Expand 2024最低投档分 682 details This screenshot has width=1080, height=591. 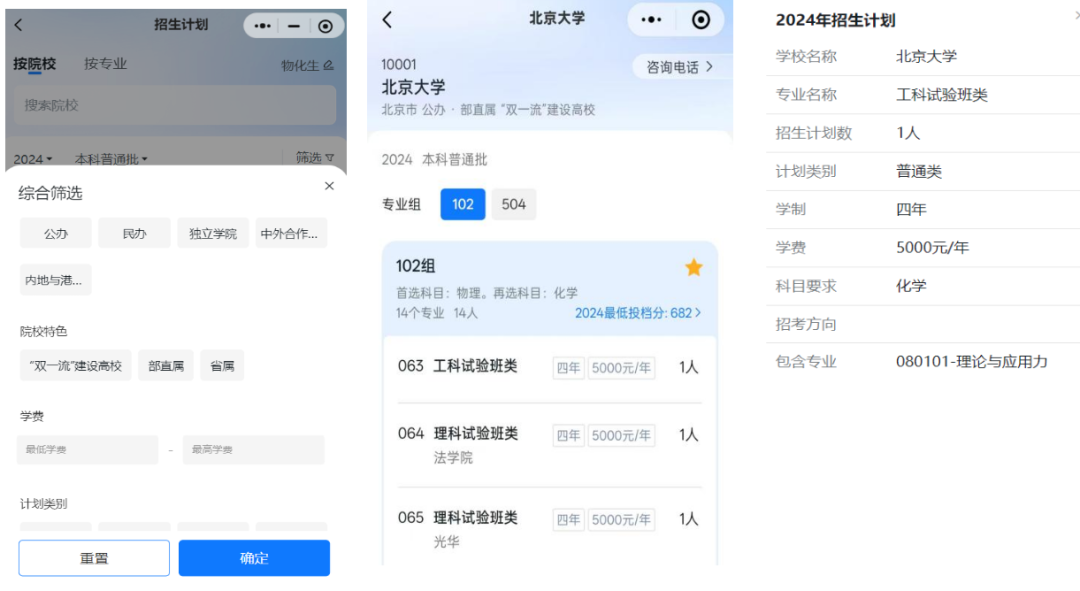[x=638, y=313]
